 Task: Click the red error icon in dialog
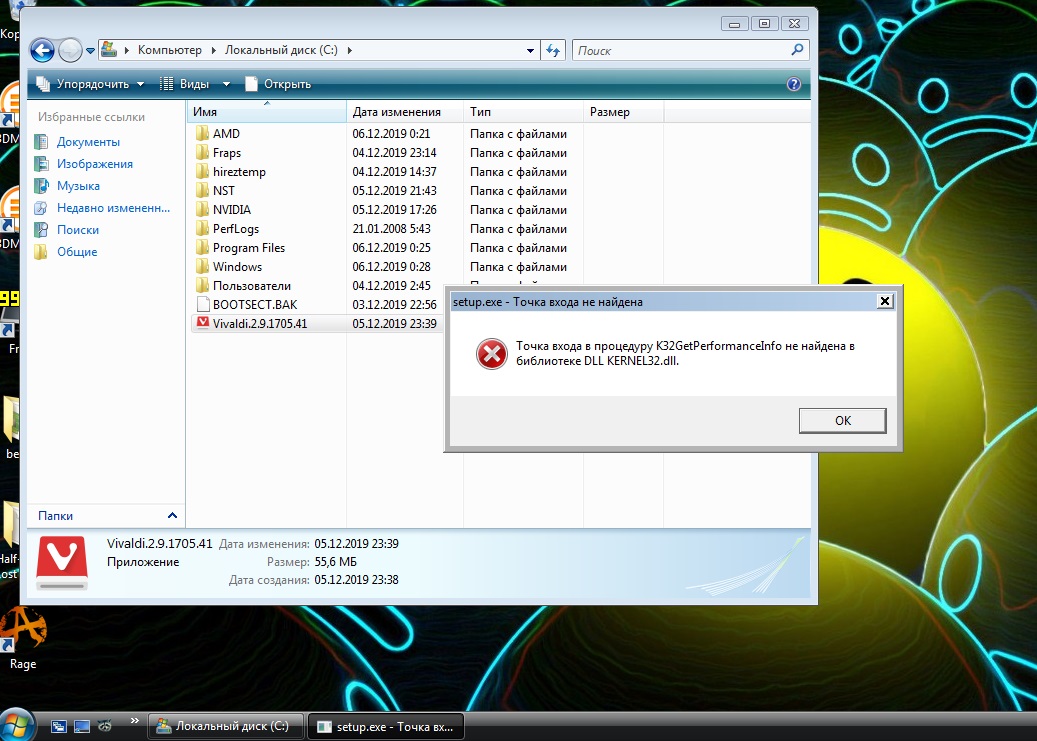click(491, 354)
